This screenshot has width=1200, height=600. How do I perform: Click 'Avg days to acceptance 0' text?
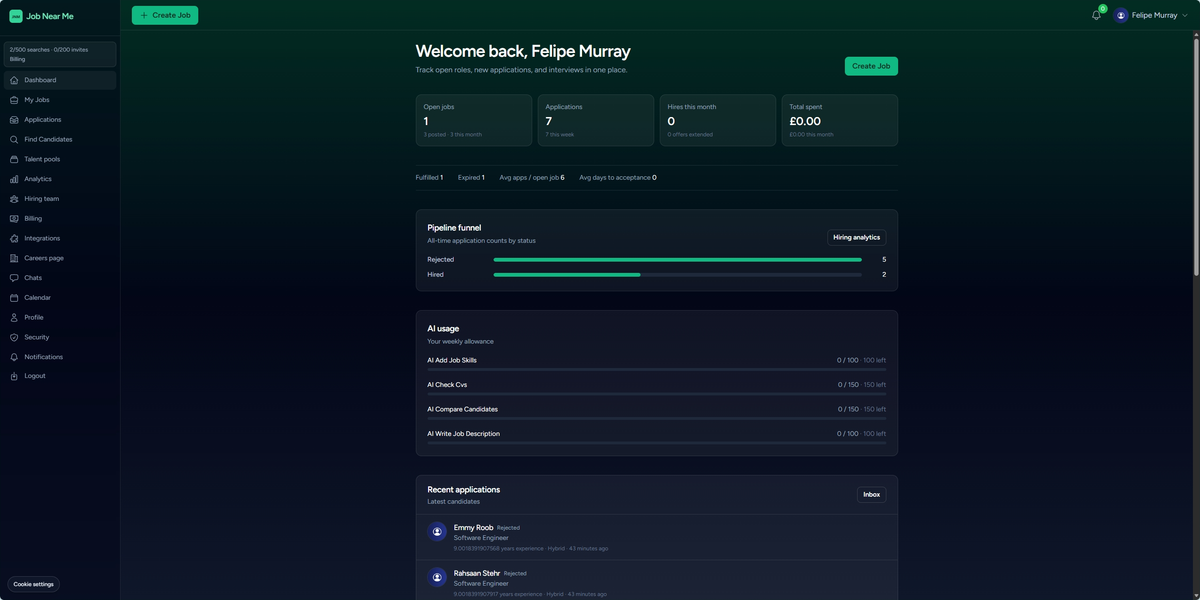(x=618, y=177)
